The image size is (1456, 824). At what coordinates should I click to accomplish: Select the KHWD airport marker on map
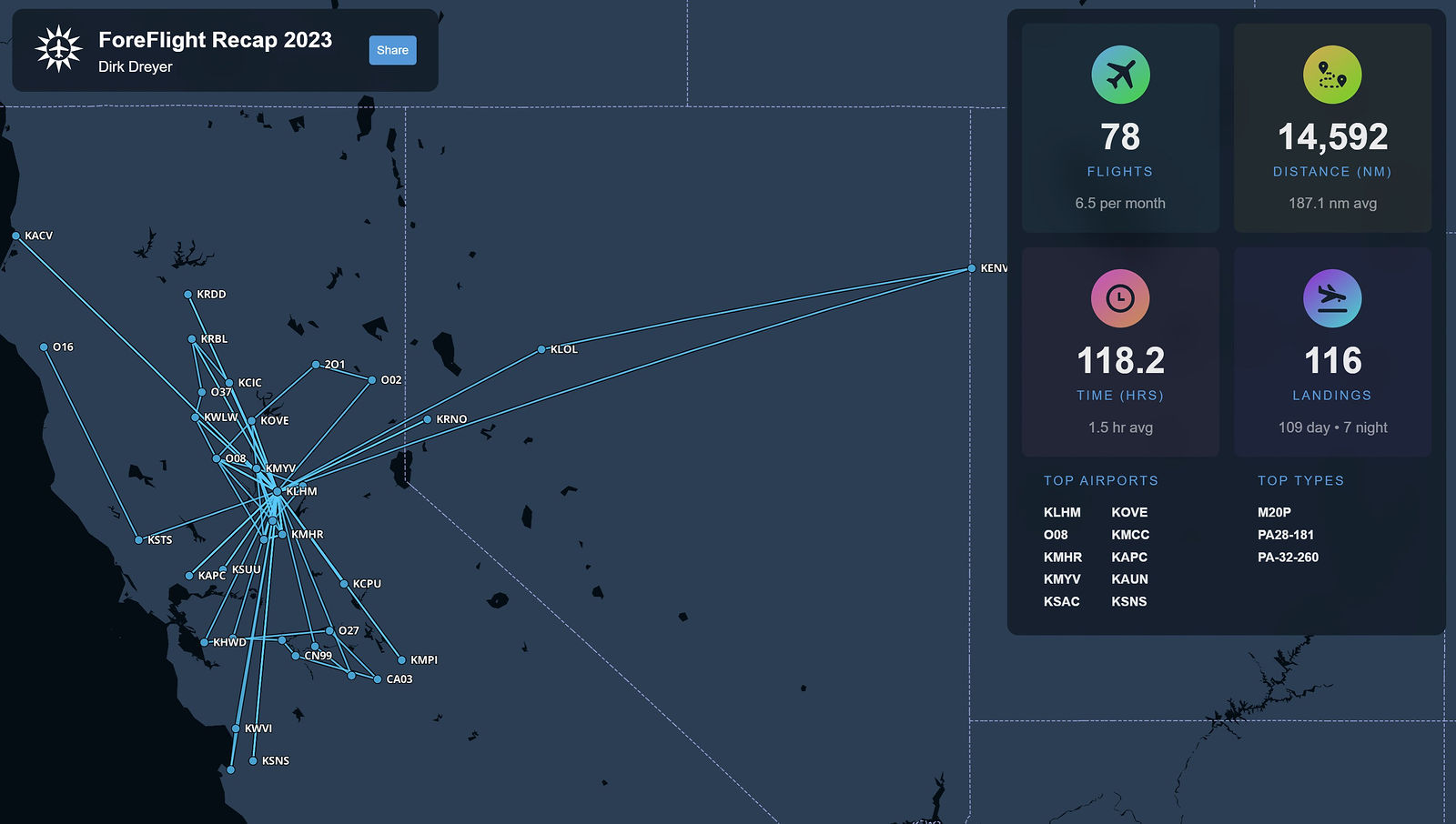coord(205,642)
